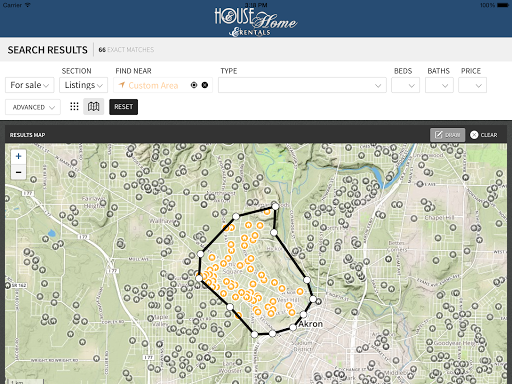Clear the drawn map area
This screenshot has height=384, width=512.
(484, 135)
